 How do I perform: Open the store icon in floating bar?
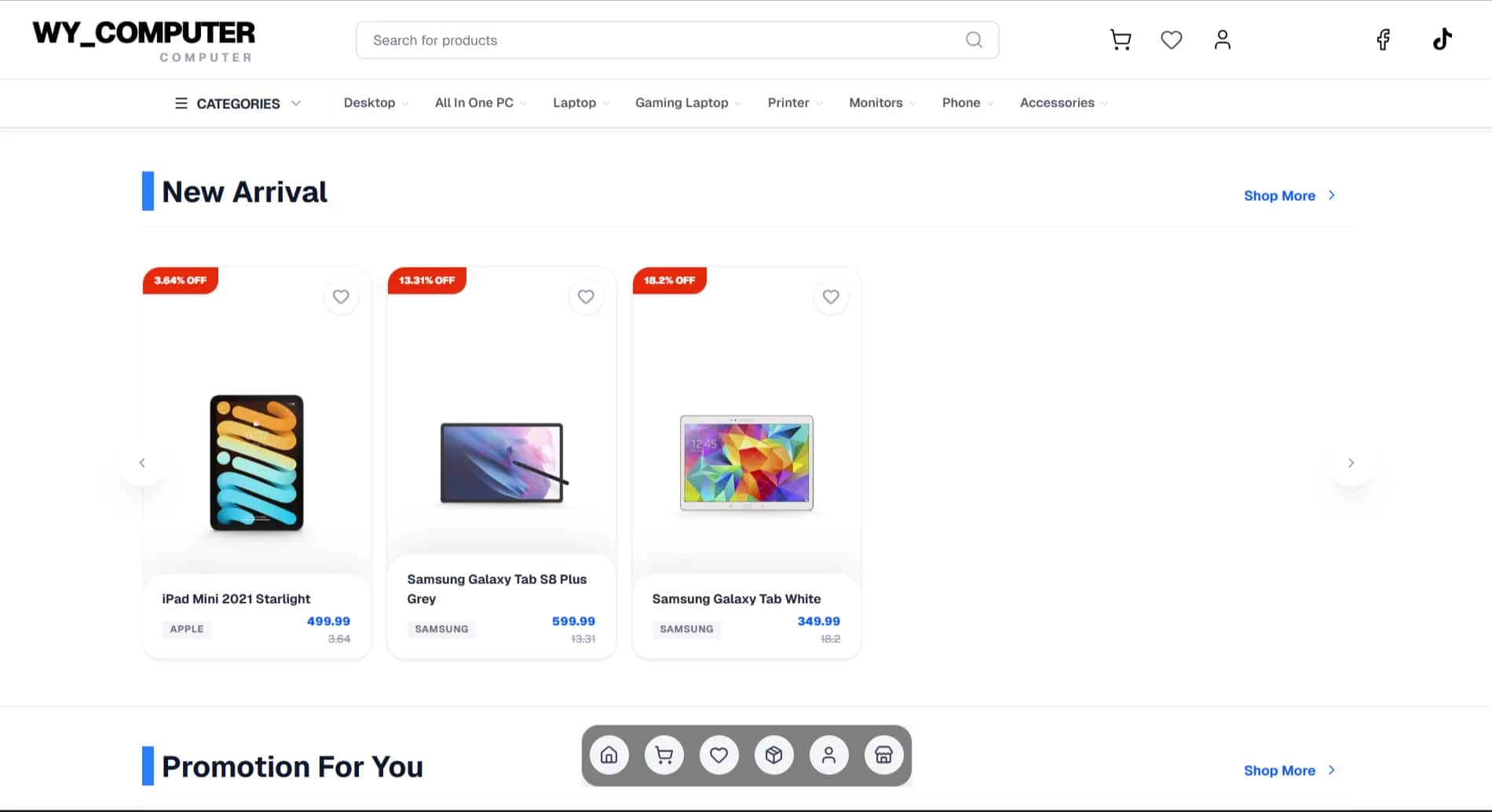[883, 755]
